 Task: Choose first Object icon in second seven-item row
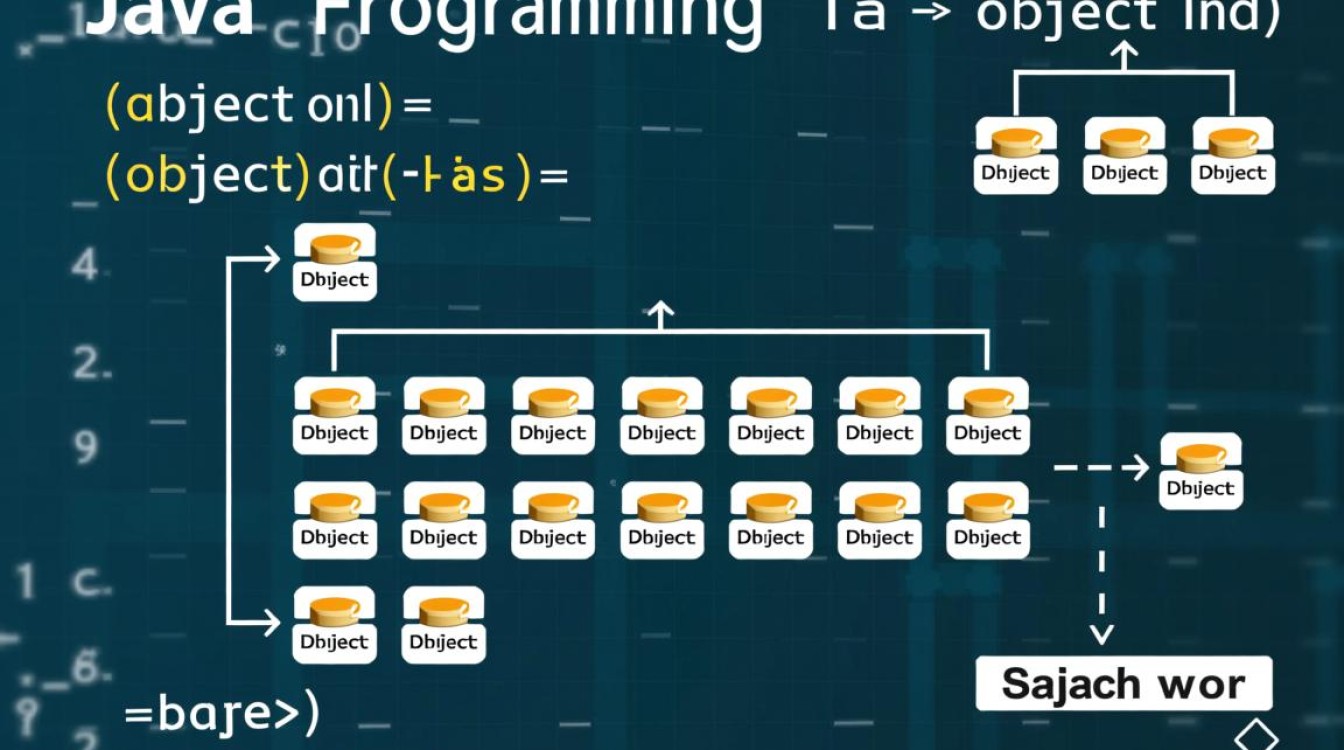coord(335,520)
